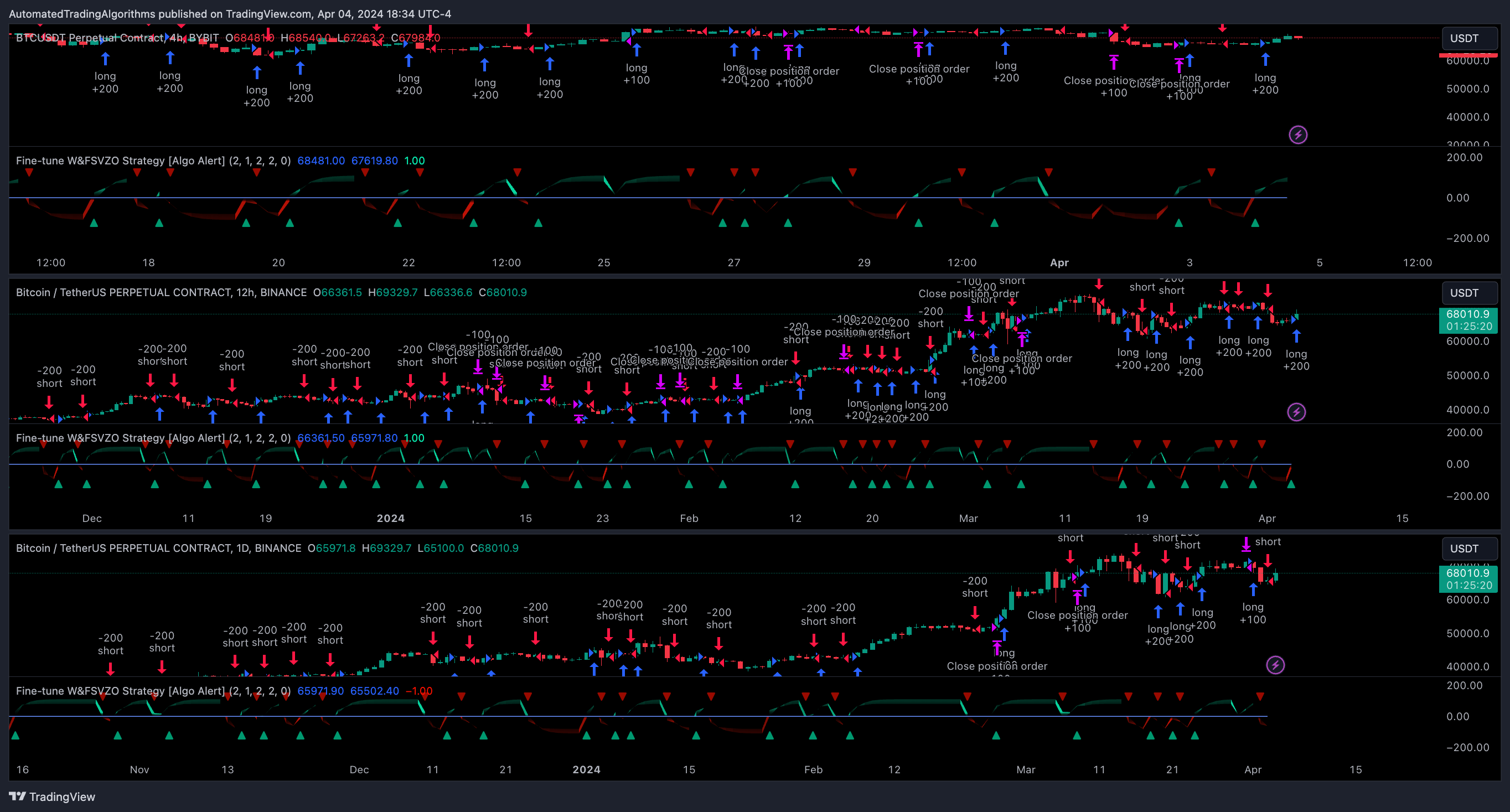This screenshot has width=1510, height=812.
Task: Click the indicator value 65502.40 in the 1D pane
Action: (x=375, y=691)
